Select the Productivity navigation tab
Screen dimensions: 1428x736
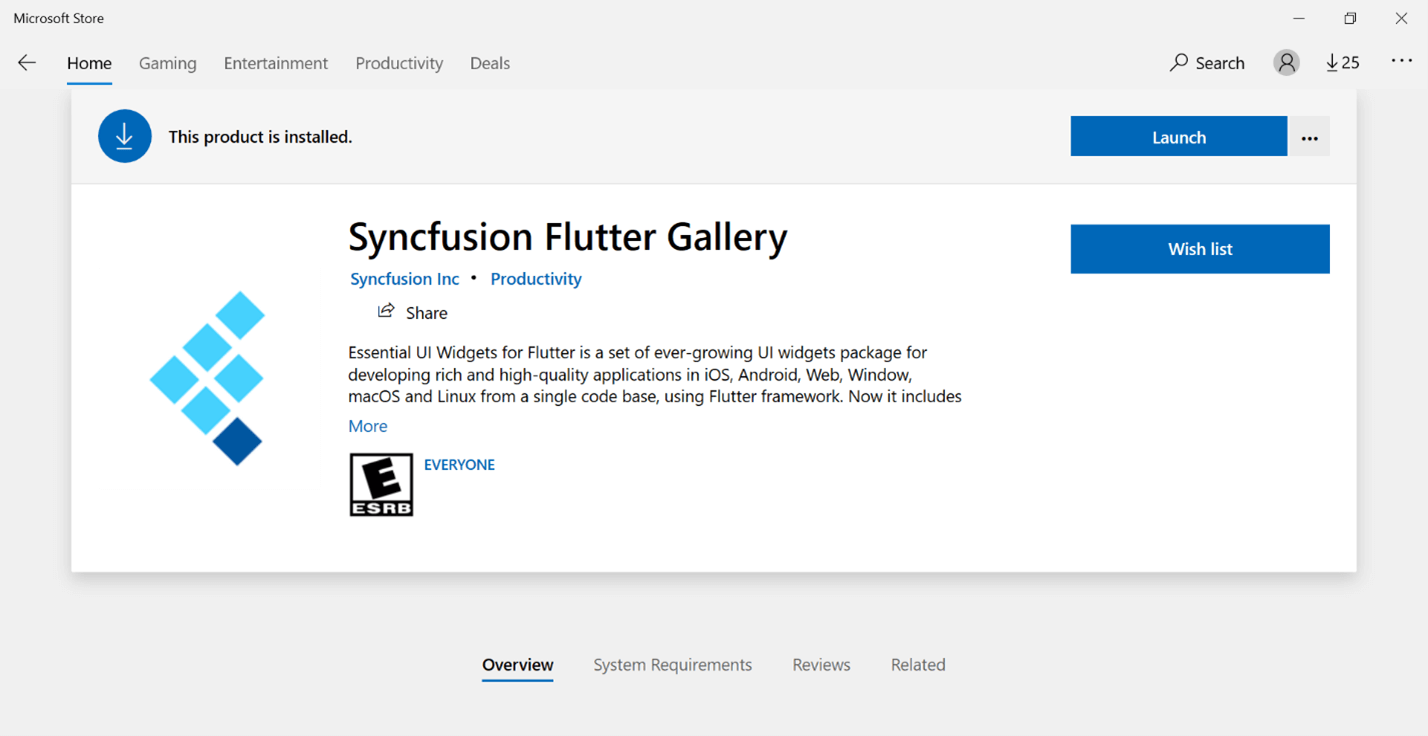click(x=399, y=63)
